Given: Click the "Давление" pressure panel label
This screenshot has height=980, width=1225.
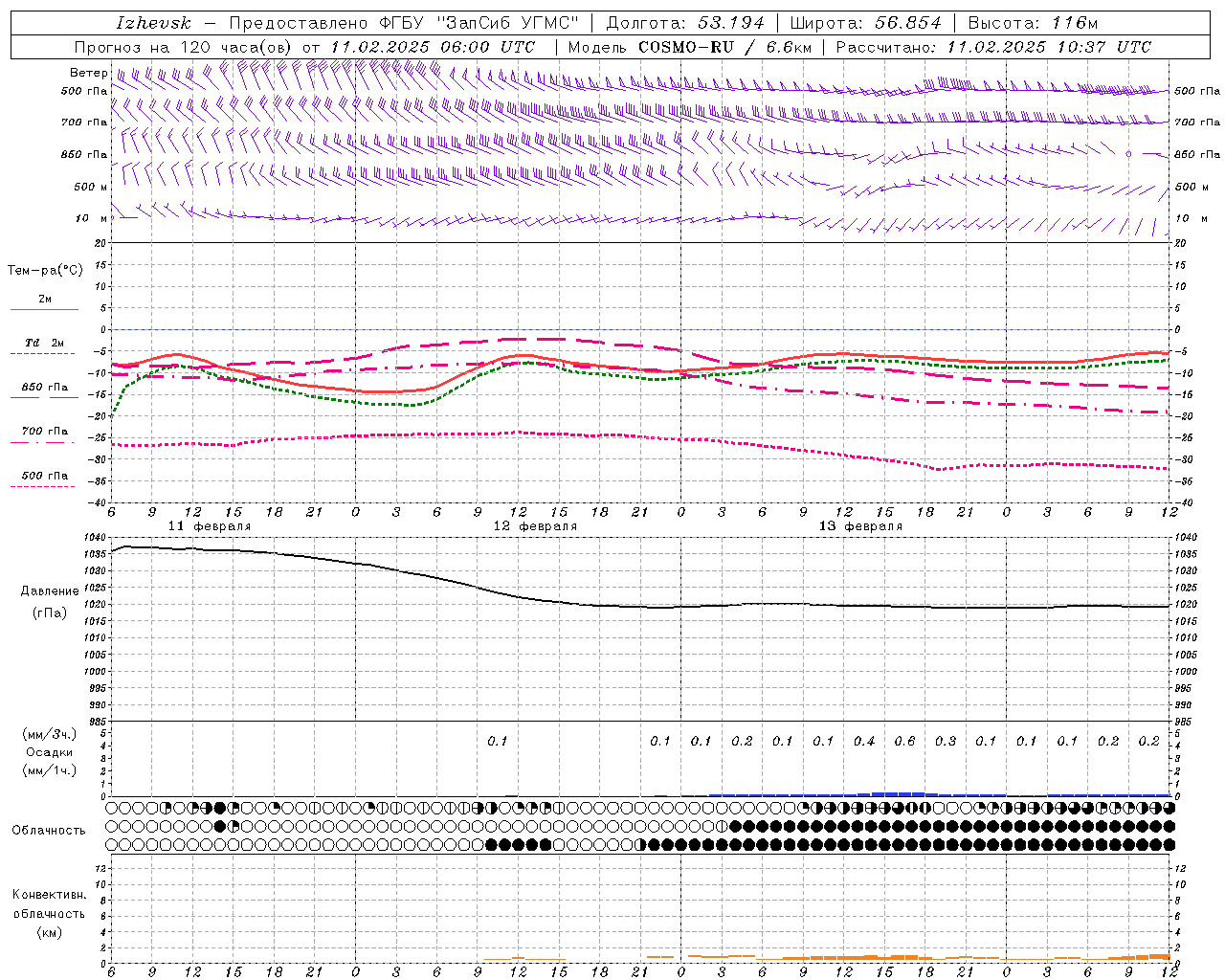Looking at the screenshot, I should pos(50,591).
